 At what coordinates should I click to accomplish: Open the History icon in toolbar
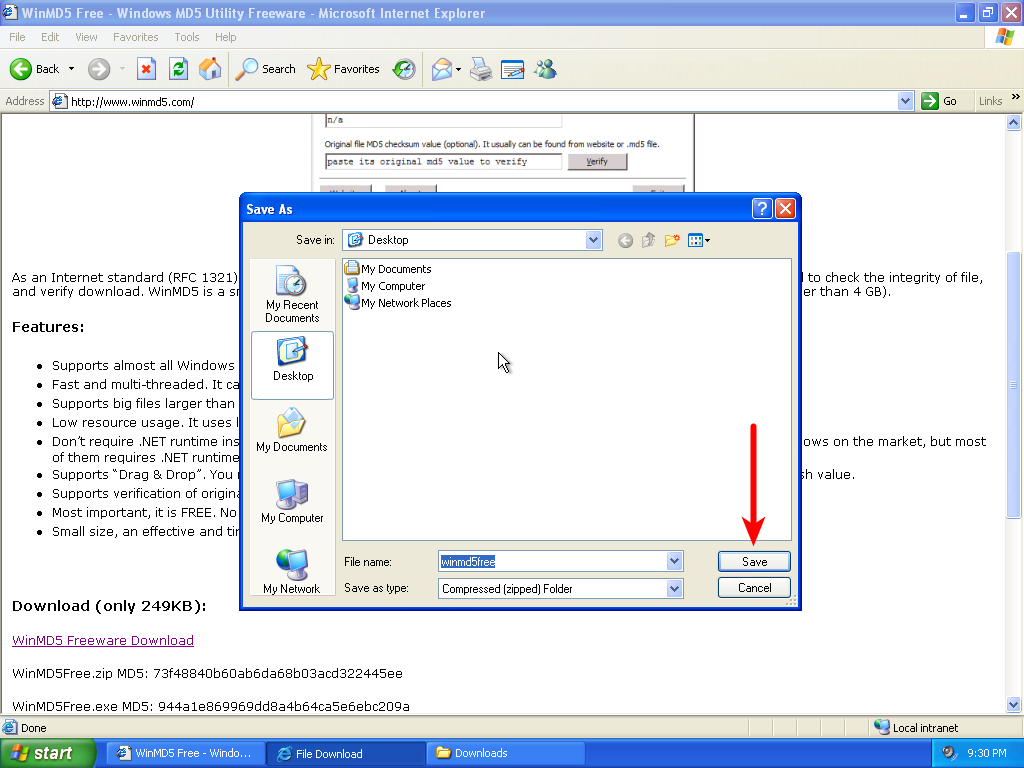tap(404, 69)
